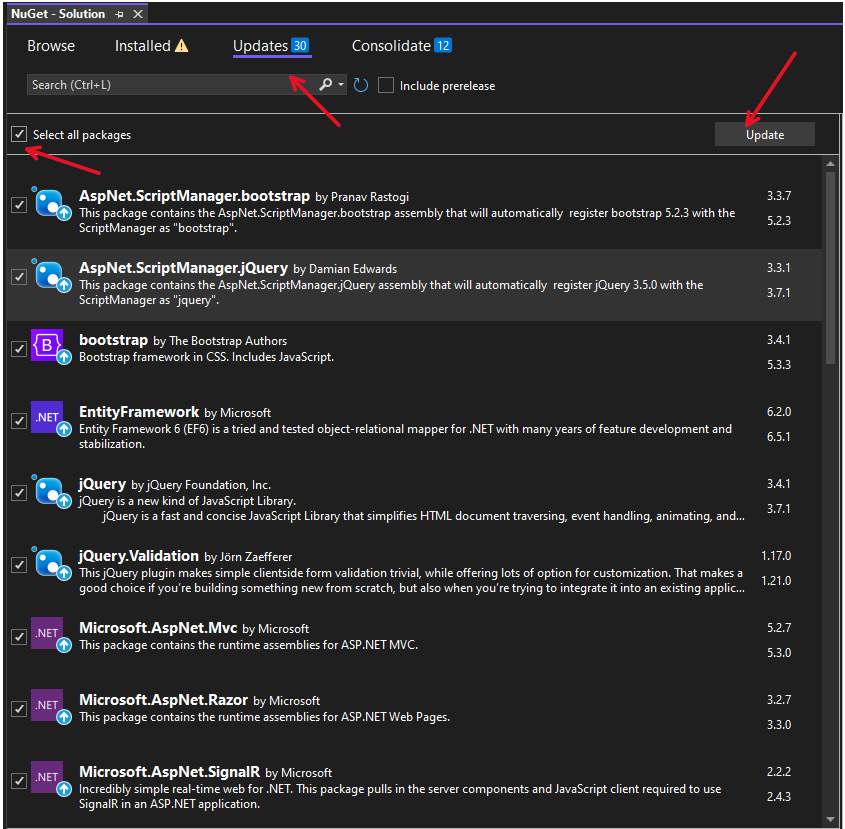This screenshot has height=829, width=845.
Task: Click the jQuery.Validation package icon
Action: point(51,564)
